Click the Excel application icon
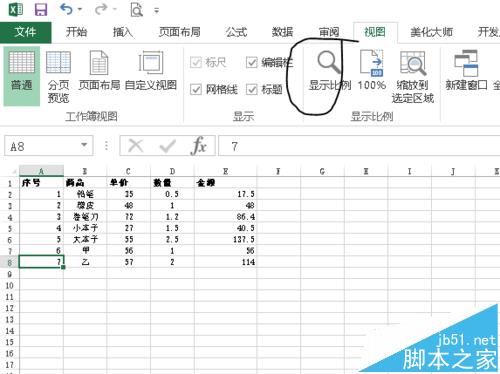 [x=15, y=9]
